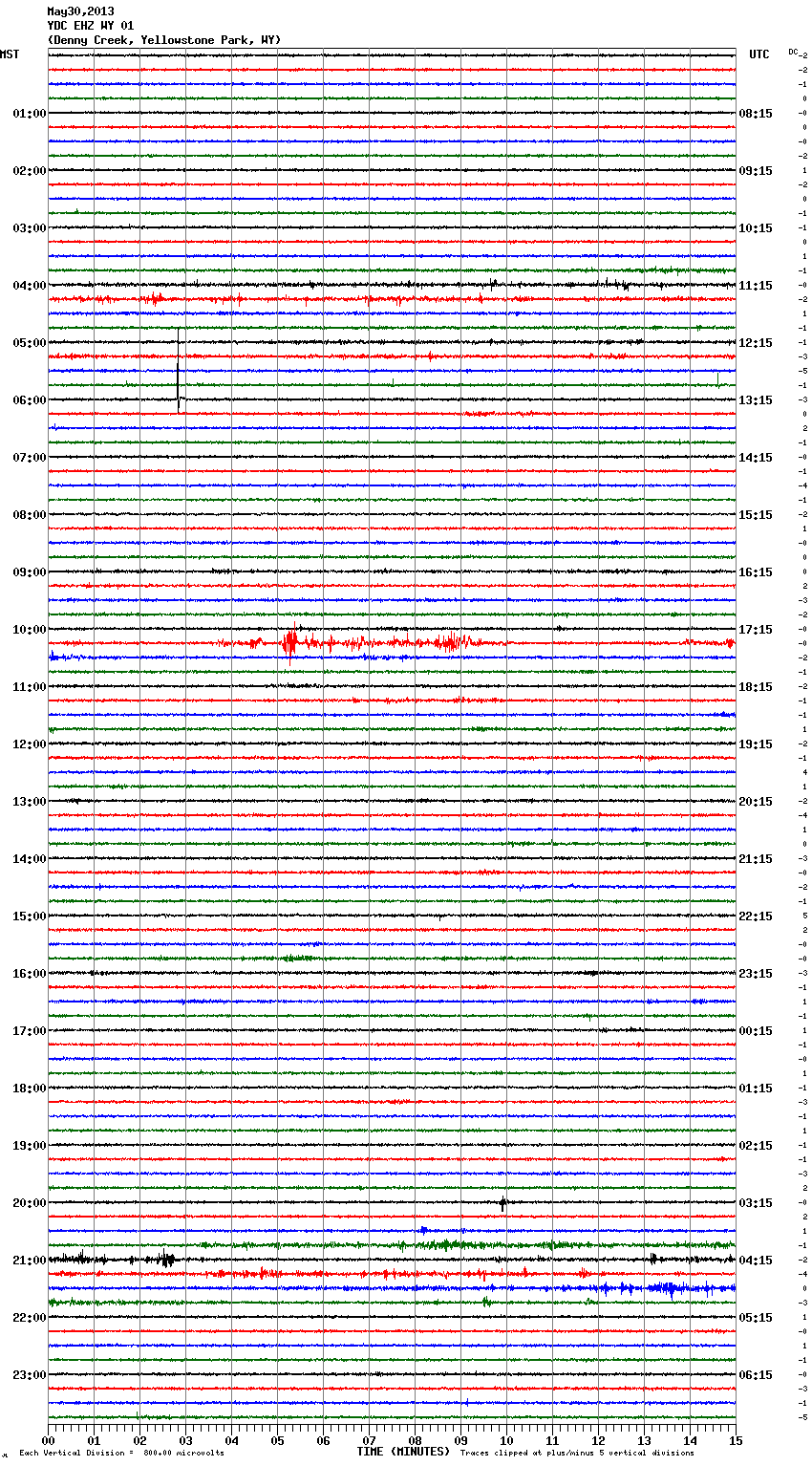Select the 10:00 MST time label
The image size is (812, 1466).
point(30,630)
